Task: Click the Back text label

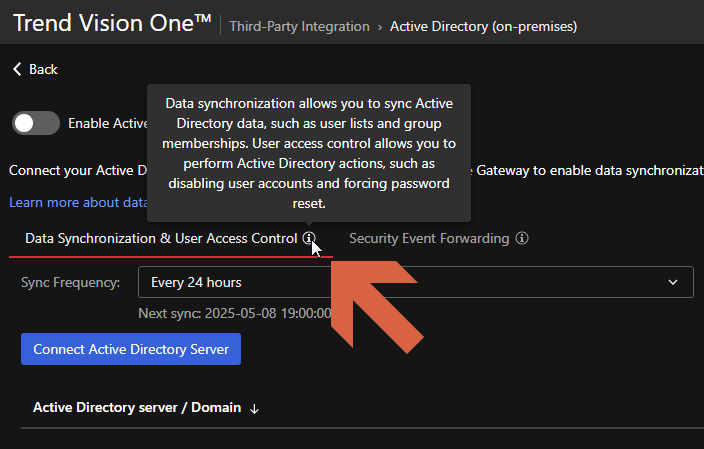Action: [43, 69]
